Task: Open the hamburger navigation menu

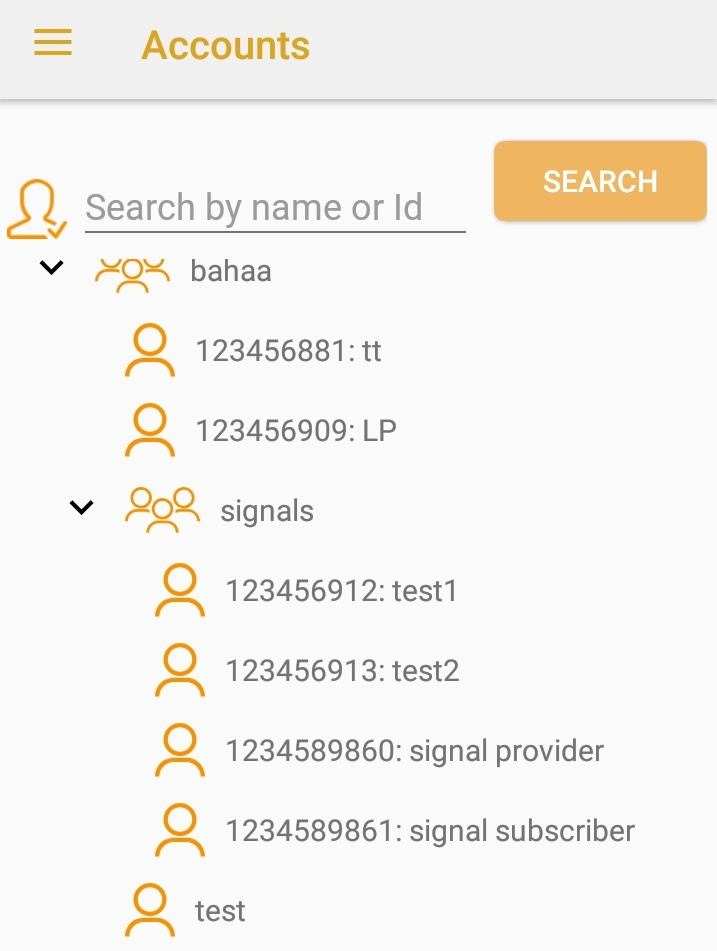Action: point(53,43)
